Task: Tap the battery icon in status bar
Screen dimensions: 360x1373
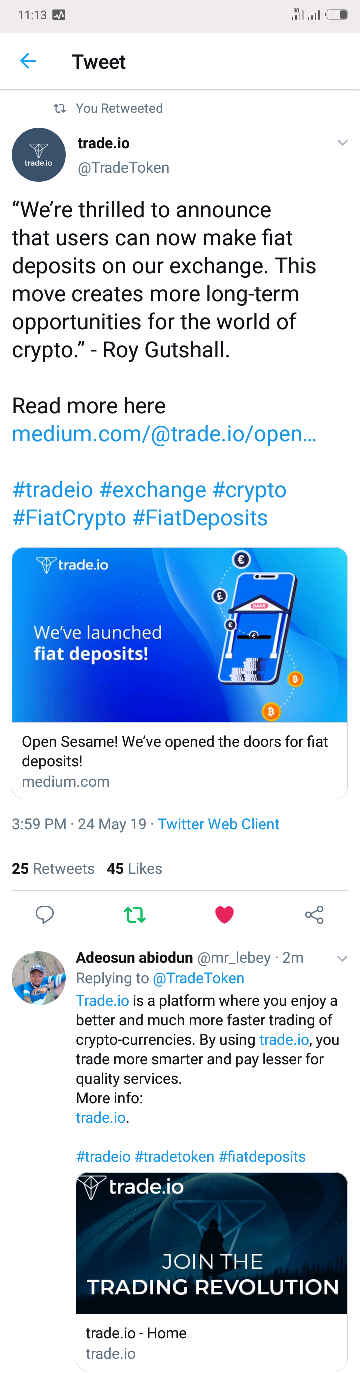Action: (337, 15)
